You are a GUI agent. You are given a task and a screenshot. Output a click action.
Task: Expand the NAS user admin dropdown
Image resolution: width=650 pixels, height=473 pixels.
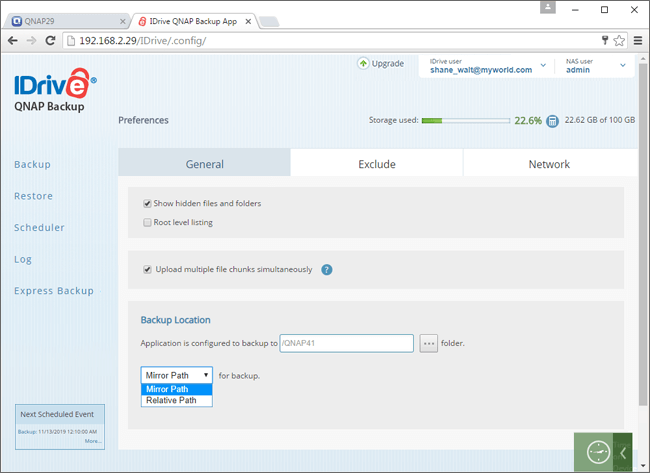point(623,66)
